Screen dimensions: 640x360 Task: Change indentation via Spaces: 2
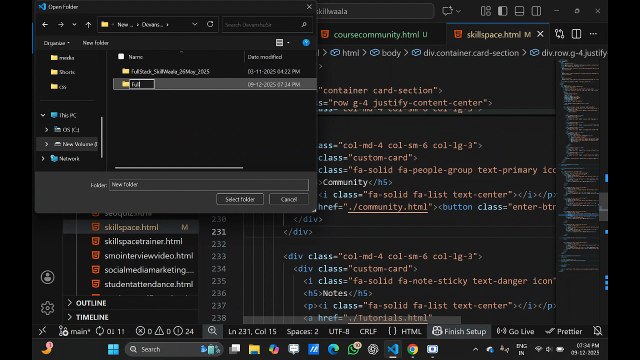point(302,331)
